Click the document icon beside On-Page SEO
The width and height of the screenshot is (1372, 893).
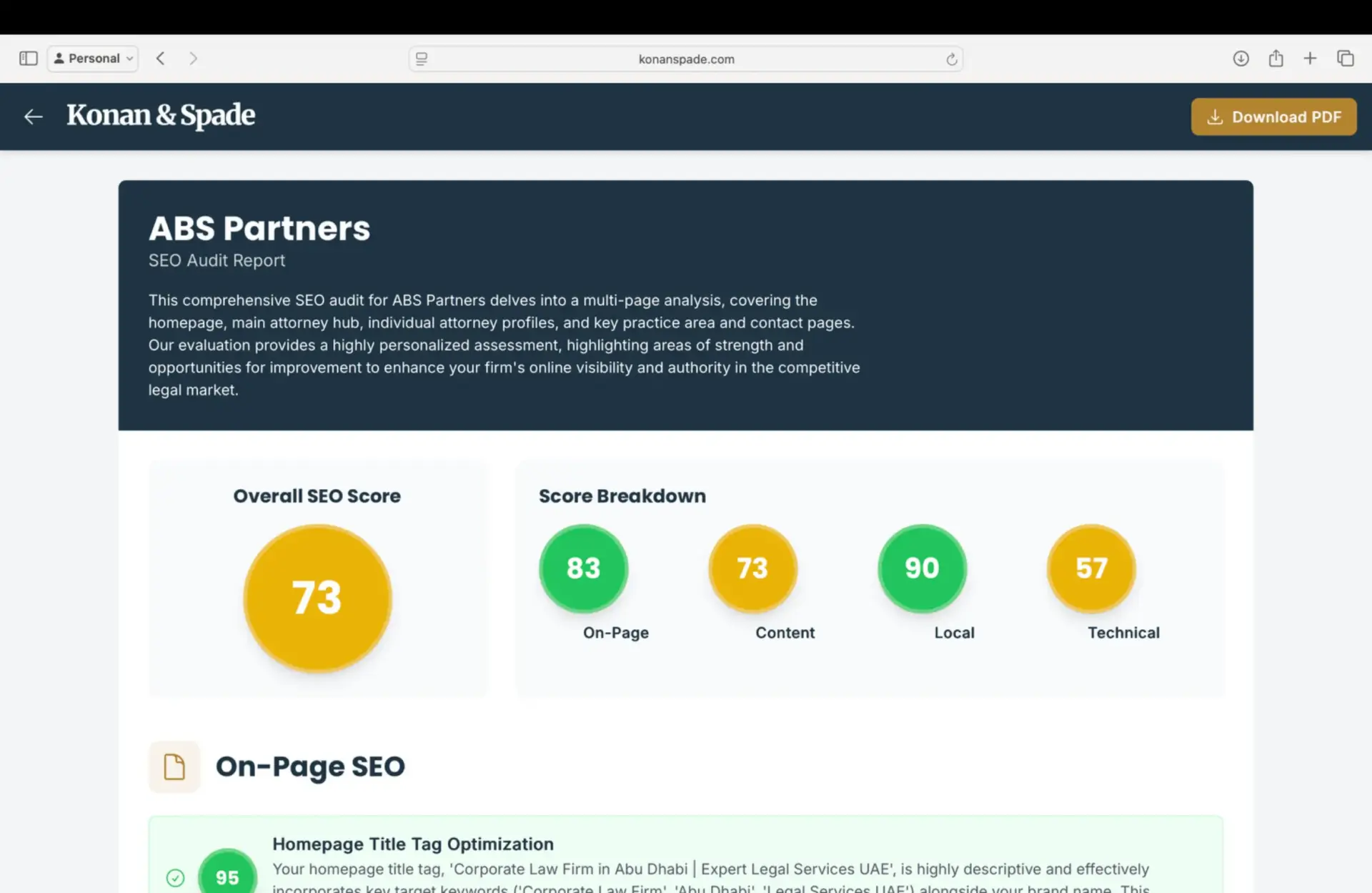pos(174,766)
